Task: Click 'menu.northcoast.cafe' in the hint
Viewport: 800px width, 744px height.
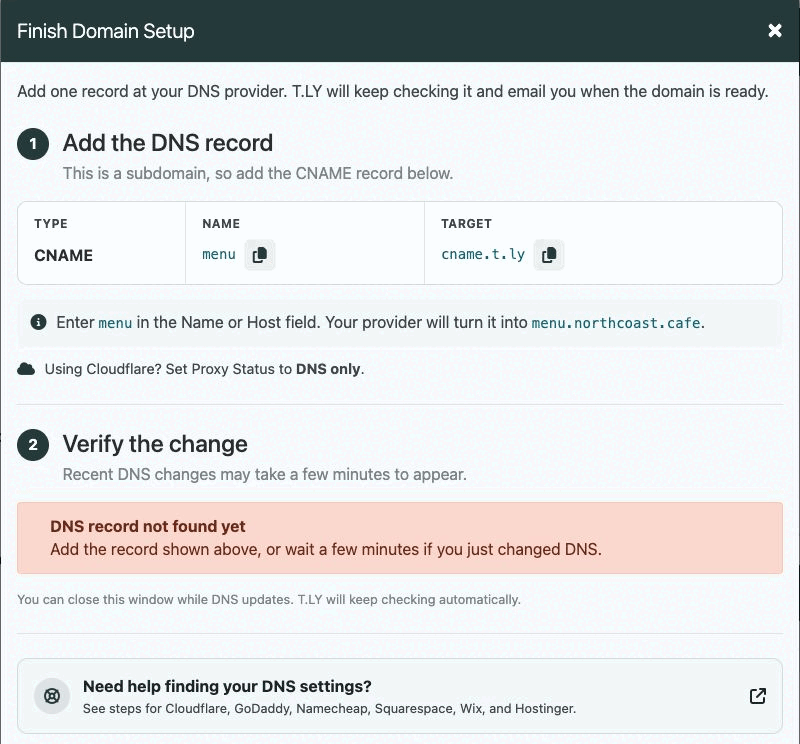Action: (x=616, y=323)
